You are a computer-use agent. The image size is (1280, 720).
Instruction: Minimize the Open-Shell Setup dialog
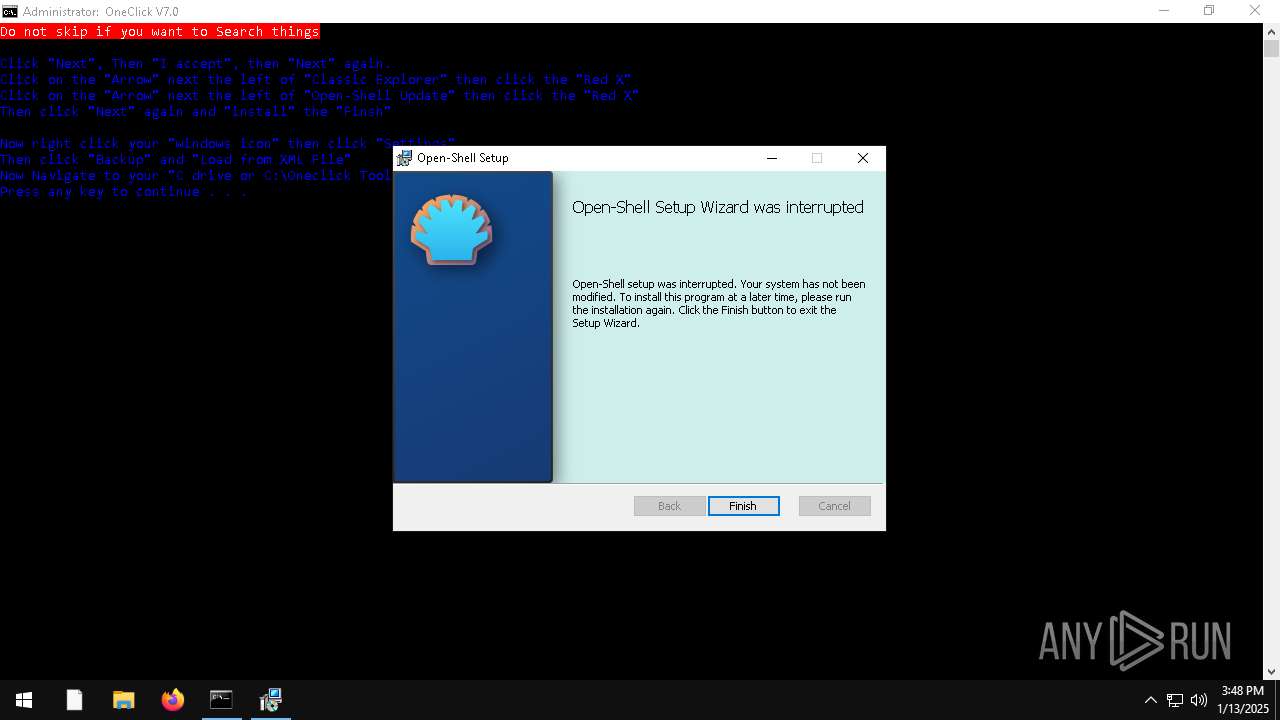[772, 158]
